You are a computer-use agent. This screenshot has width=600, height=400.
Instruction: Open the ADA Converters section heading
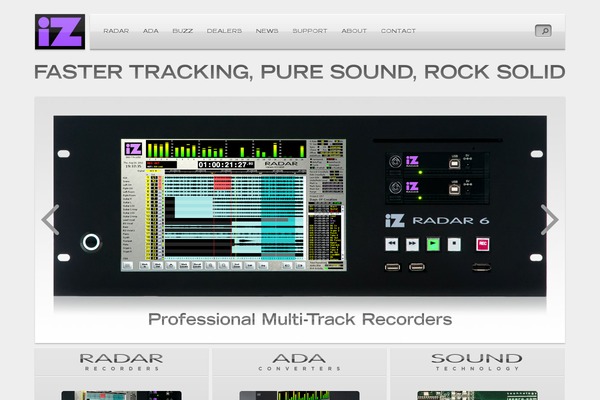coord(299,362)
